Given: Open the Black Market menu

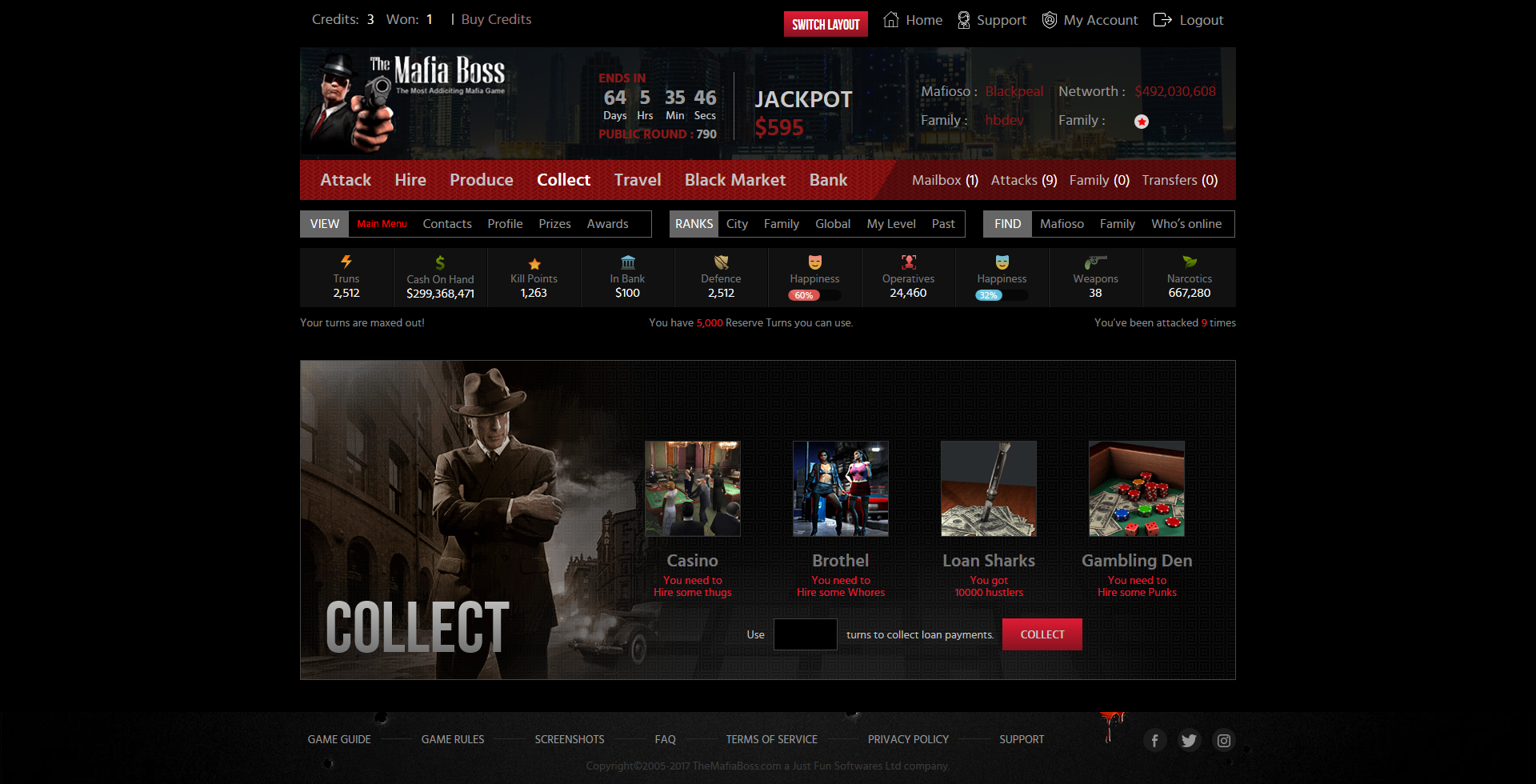Looking at the screenshot, I should (x=735, y=180).
